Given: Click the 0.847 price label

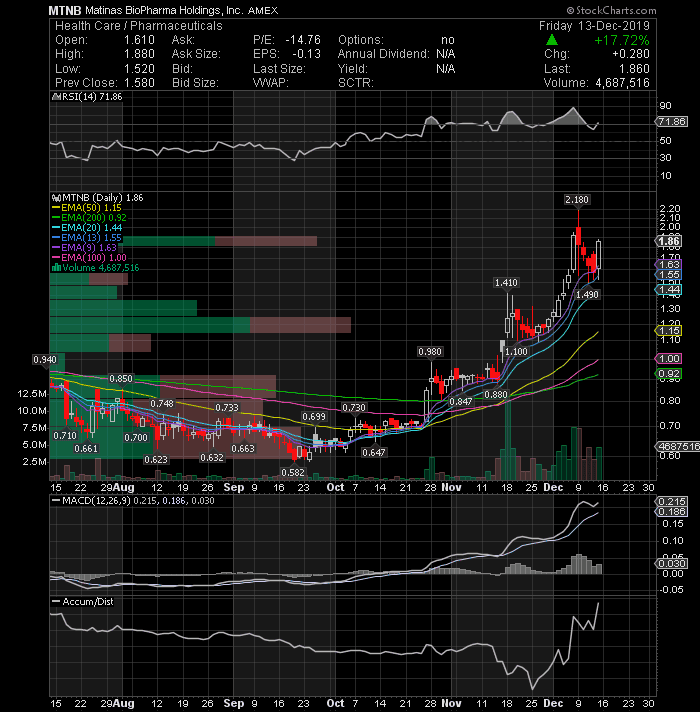Looking at the screenshot, I should [x=461, y=402].
